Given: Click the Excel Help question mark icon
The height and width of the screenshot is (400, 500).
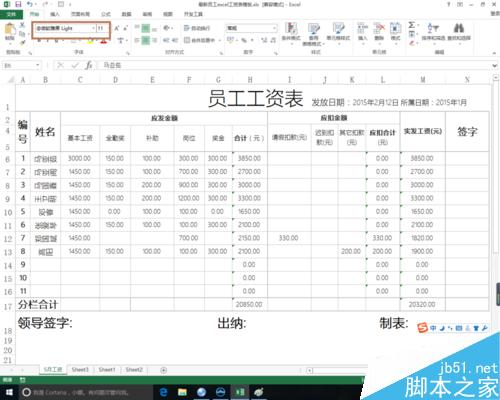Looking at the screenshot, I should [449, 4].
